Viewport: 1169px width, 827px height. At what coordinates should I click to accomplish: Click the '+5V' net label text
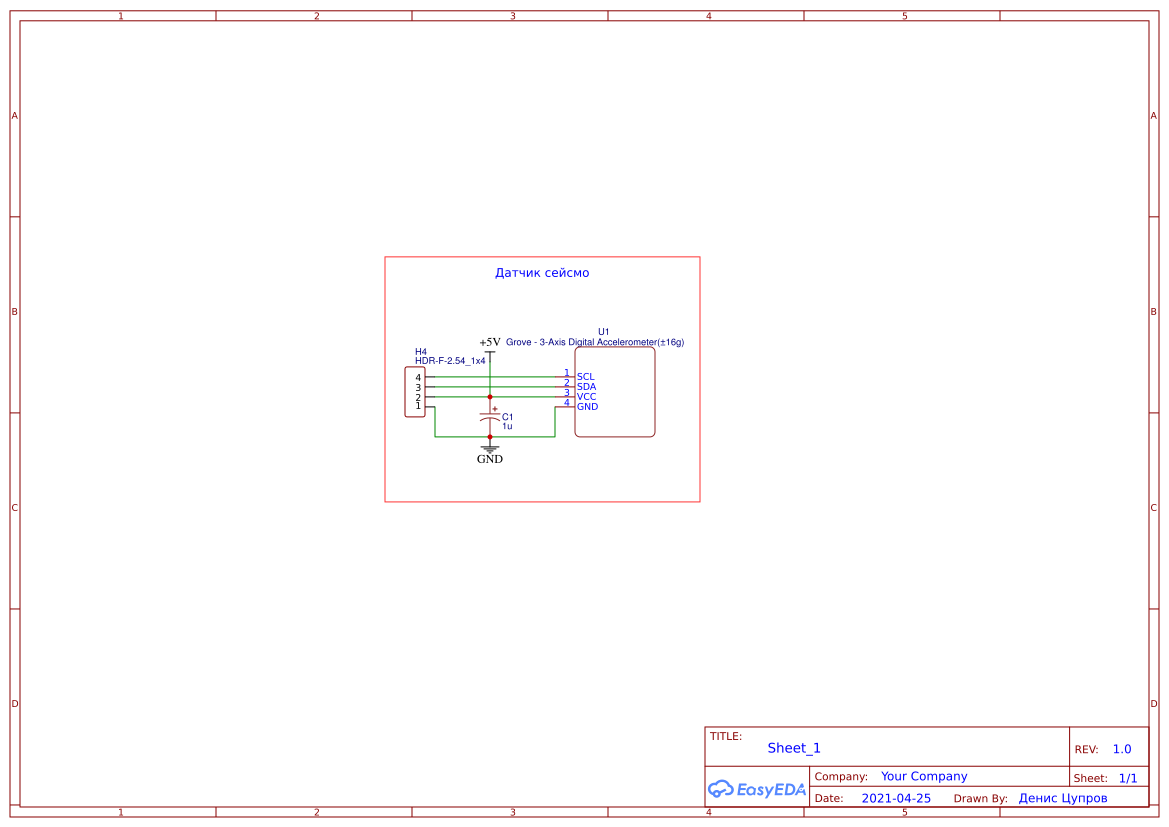coord(490,342)
